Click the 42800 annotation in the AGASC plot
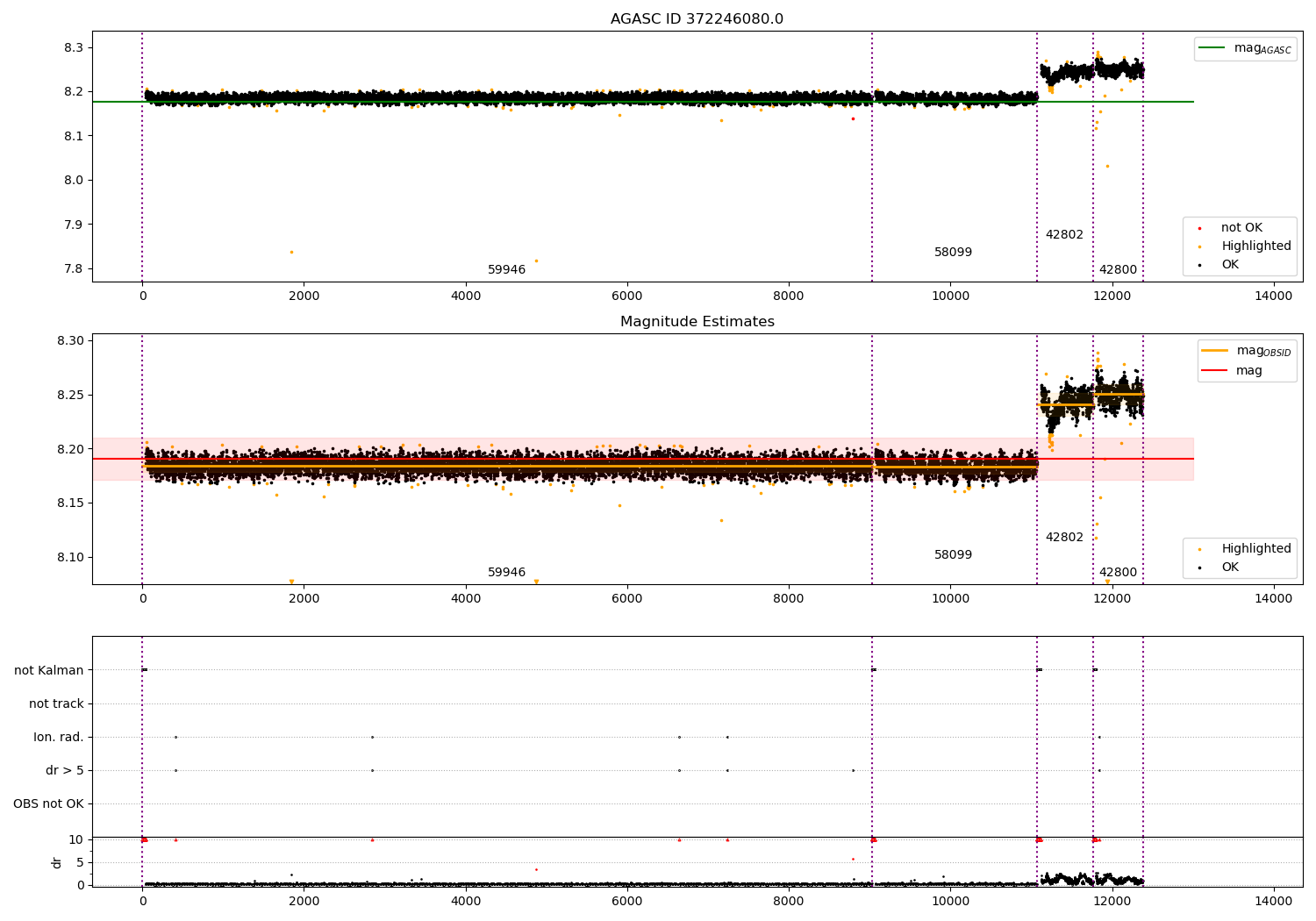 tap(1118, 269)
